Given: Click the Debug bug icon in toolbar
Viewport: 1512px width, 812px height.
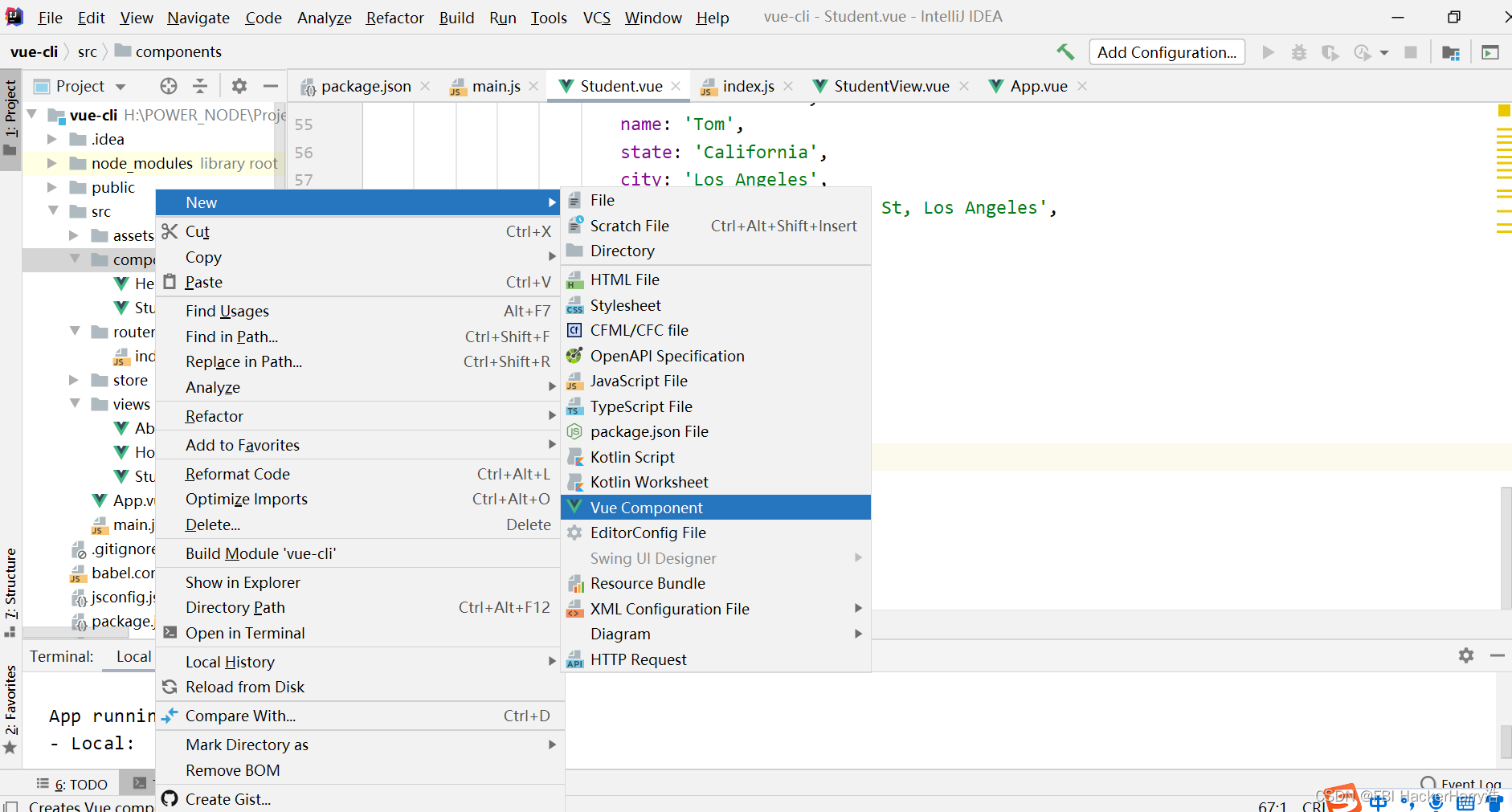Looking at the screenshot, I should pyautogui.click(x=1299, y=51).
